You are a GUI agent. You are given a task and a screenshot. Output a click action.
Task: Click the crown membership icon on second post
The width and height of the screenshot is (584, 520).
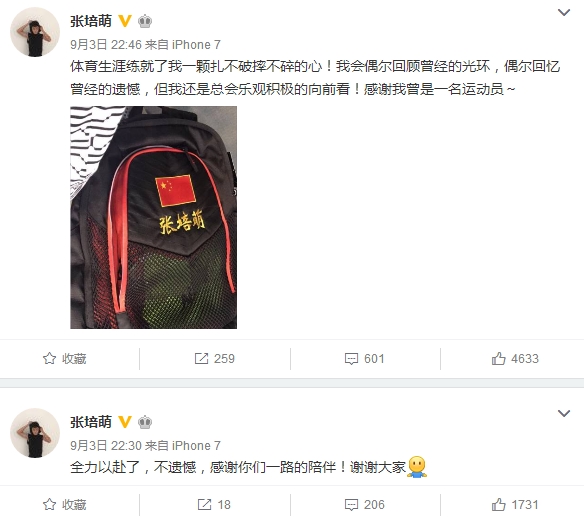click(x=145, y=422)
